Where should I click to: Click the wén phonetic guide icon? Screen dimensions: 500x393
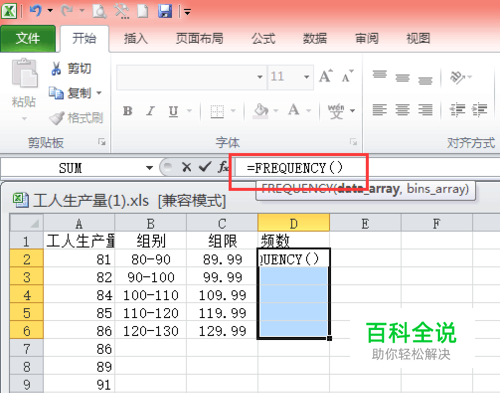[336, 111]
